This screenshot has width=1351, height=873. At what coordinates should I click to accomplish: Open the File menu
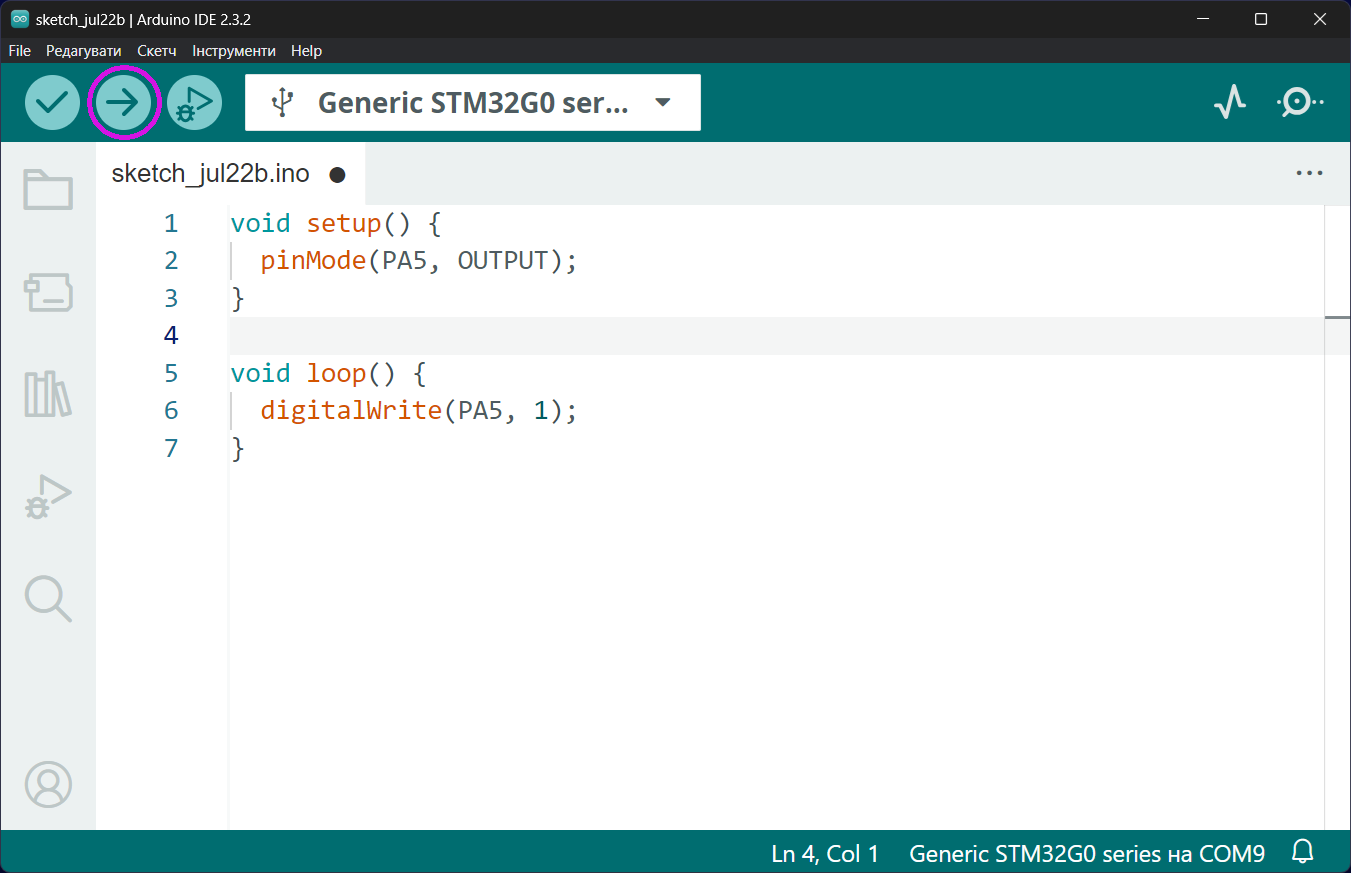pos(20,50)
